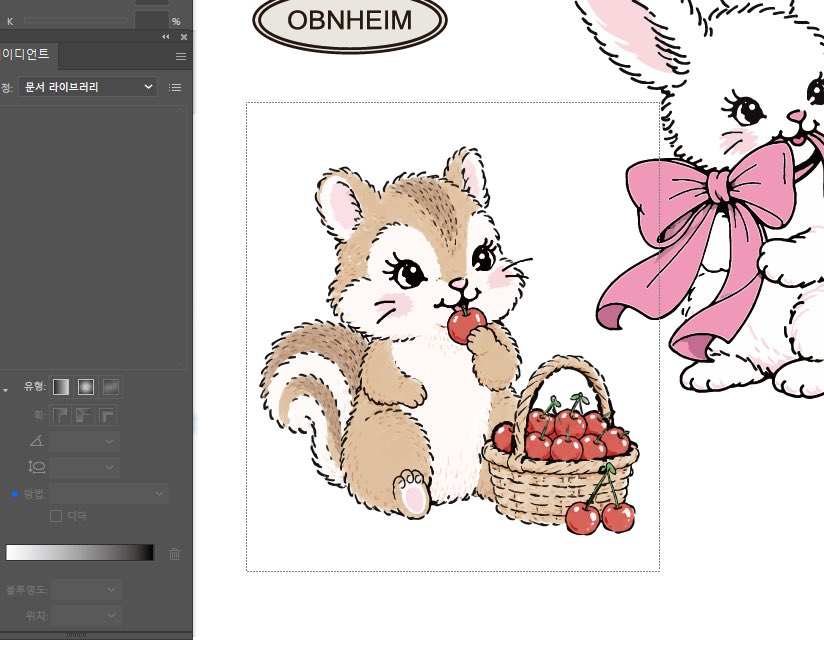Collapse the gradient panel with double arrows

166,37
